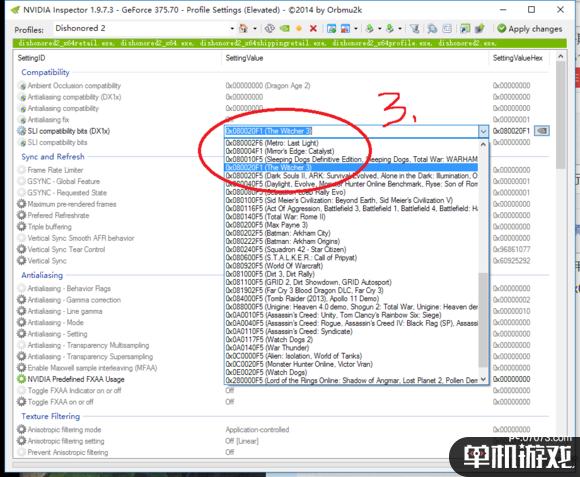
Task: Click gear icon beside Anisotropic filtering mode
Action: click(x=22, y=429)
